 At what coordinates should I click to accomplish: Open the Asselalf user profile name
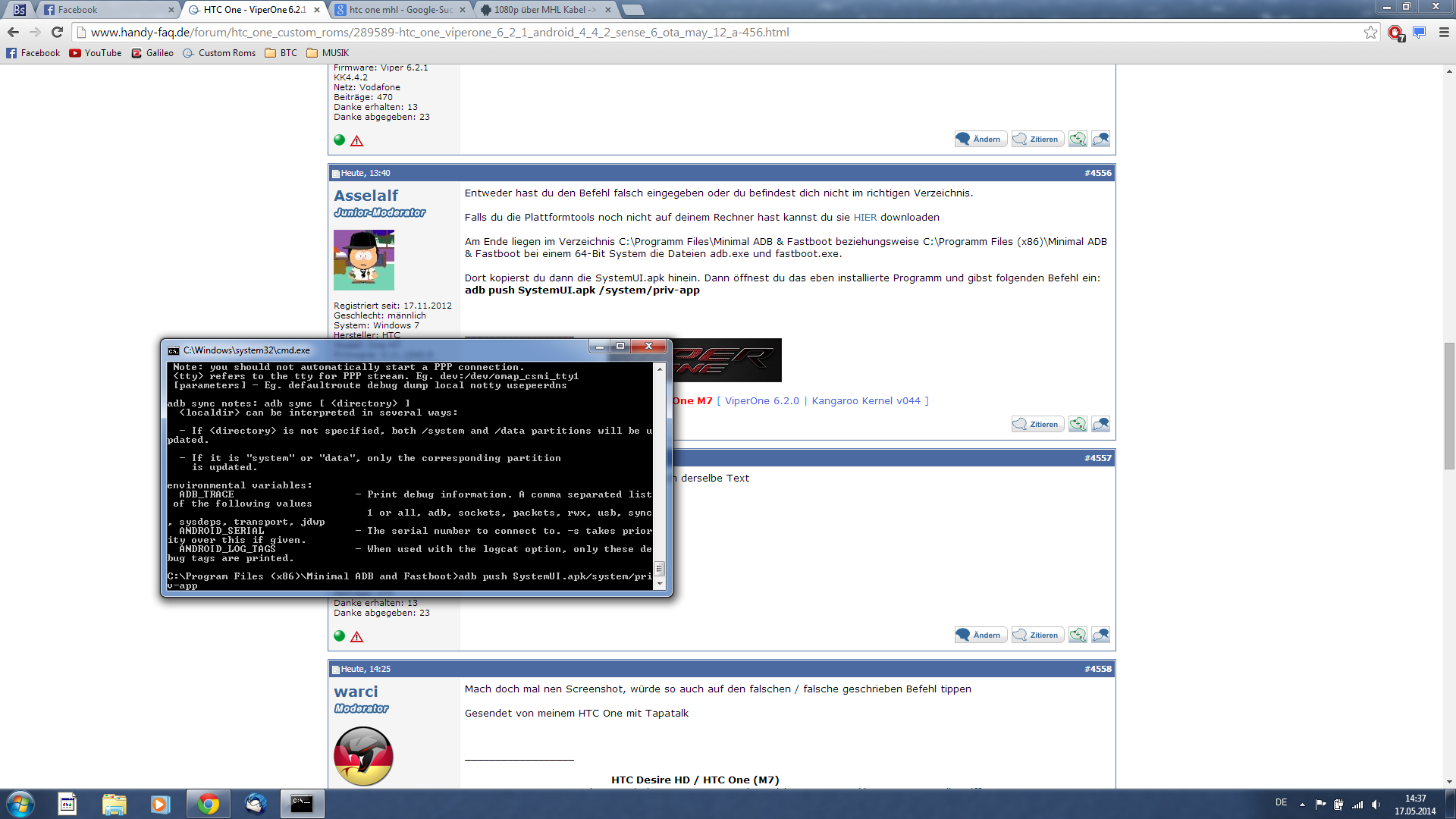[x=366, y=195]
